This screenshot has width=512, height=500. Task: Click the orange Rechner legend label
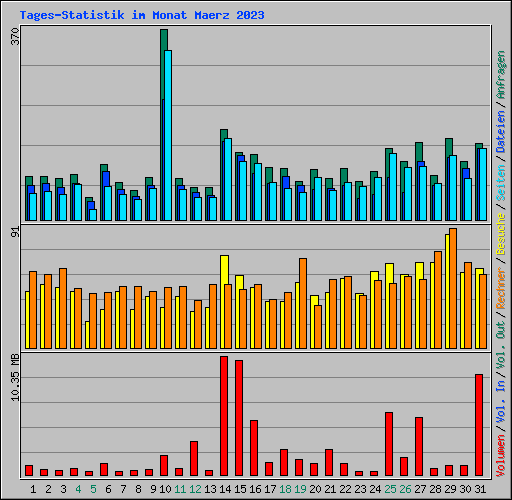(x=501, y=287)
